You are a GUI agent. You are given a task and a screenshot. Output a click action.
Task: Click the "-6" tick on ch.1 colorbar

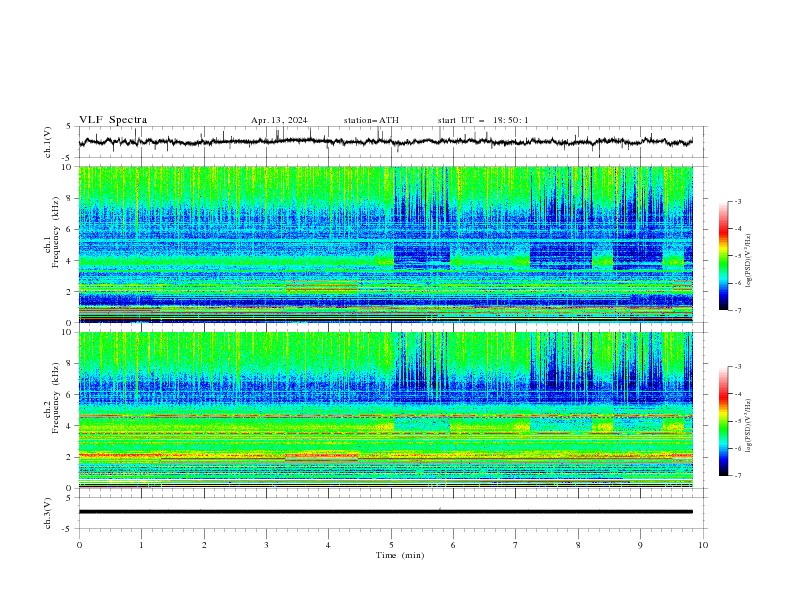point(738,283)
